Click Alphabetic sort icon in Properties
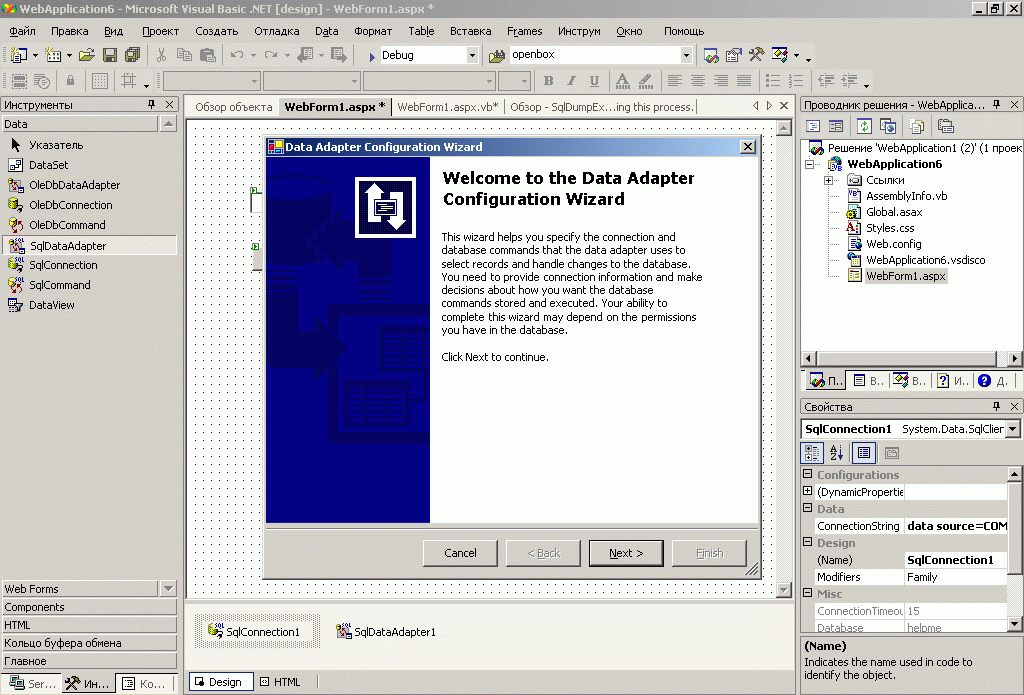1024x695 pixels. [836, 452]
